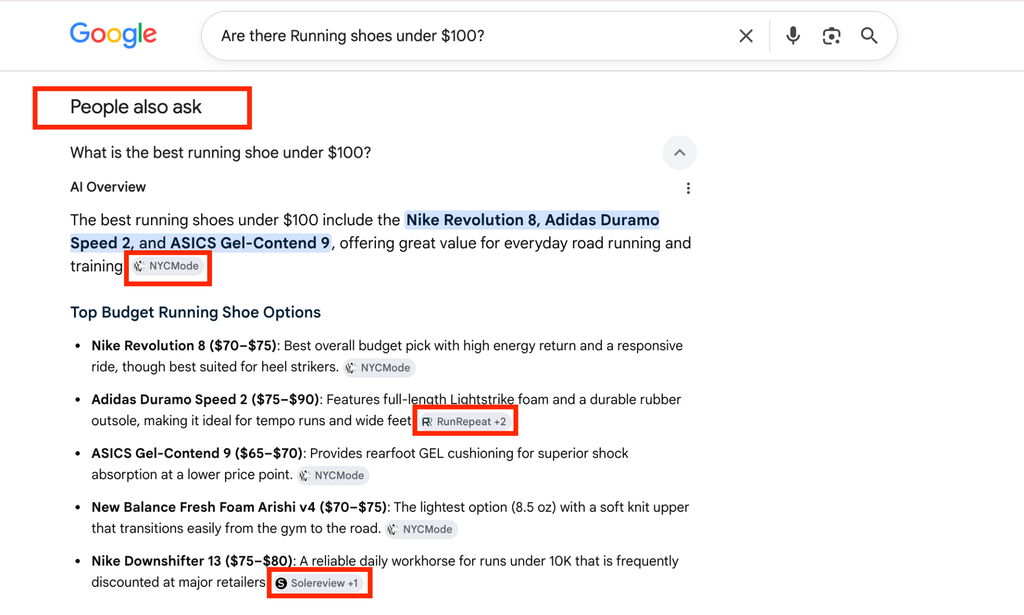
Task: Collapse the best running shoe question chevron
Action: pos(679,153)
